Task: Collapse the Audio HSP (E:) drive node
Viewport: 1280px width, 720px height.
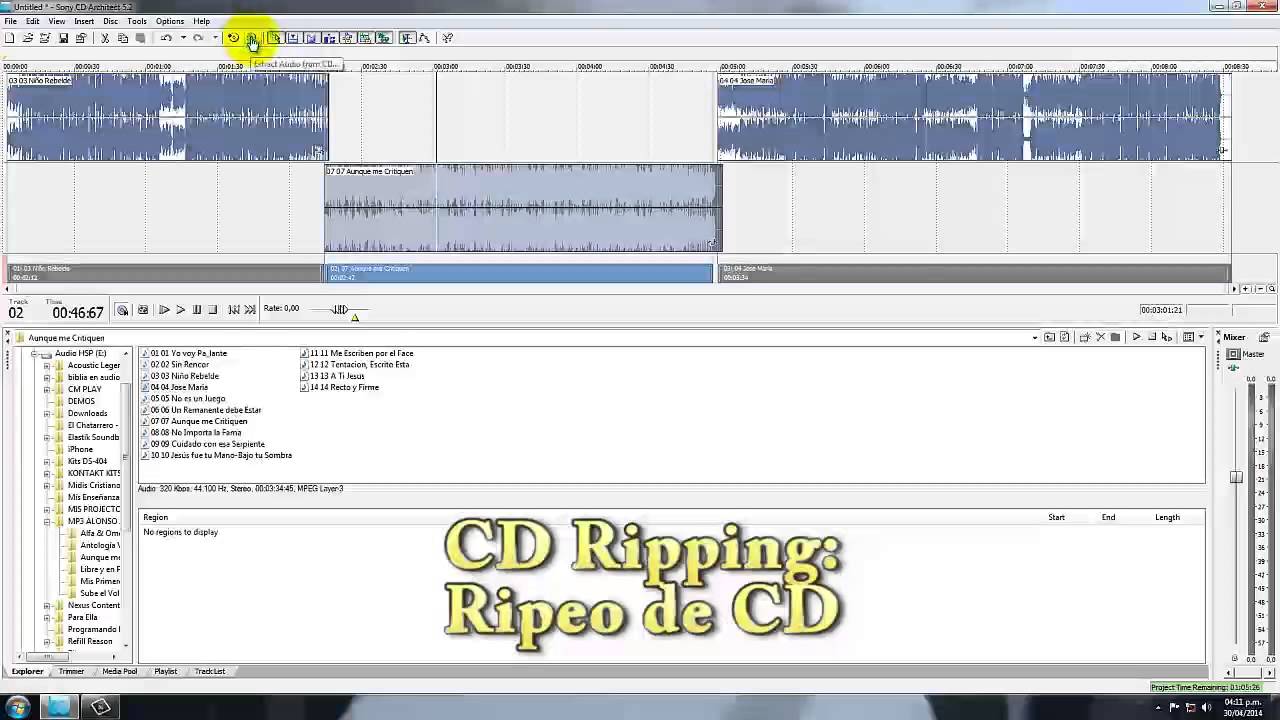Action: coord(34,353)
